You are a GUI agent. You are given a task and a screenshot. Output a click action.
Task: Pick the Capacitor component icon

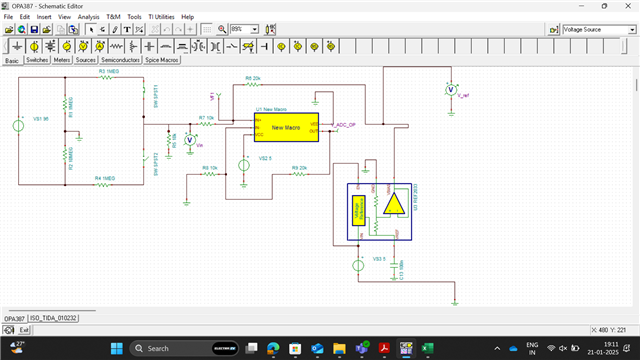(149, 47)
